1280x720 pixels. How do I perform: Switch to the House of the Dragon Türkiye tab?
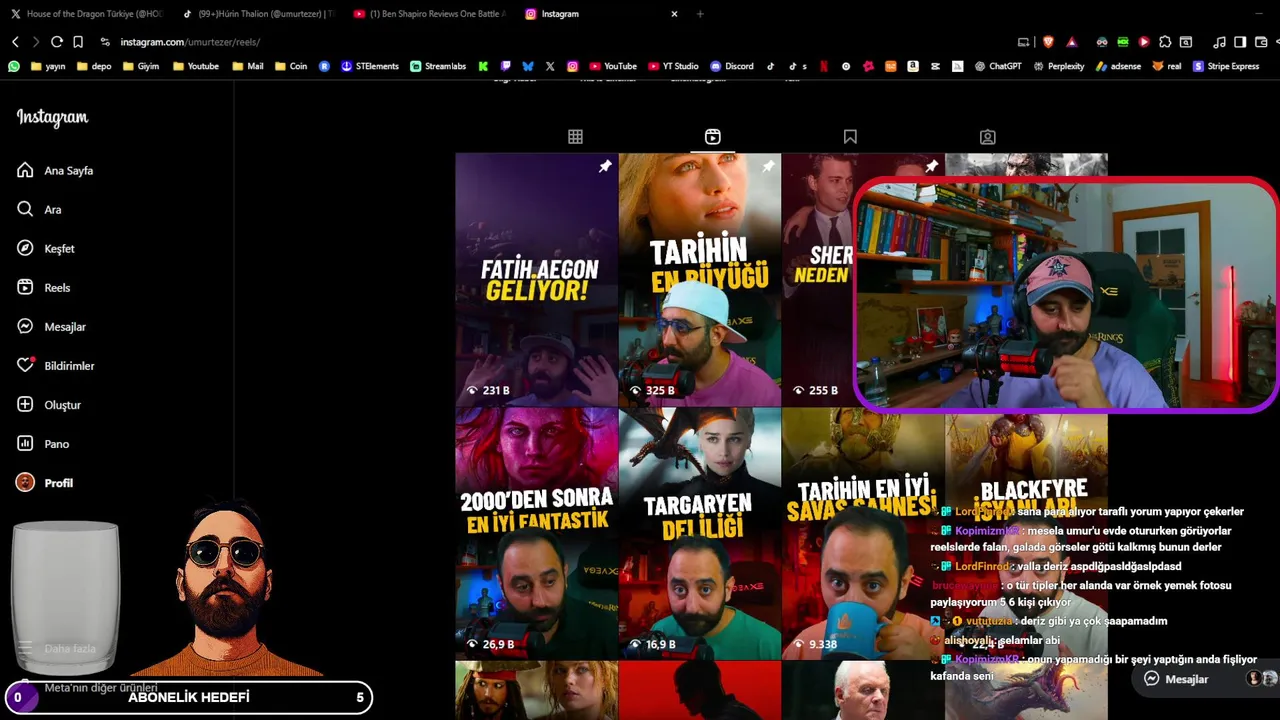[85, 14]
